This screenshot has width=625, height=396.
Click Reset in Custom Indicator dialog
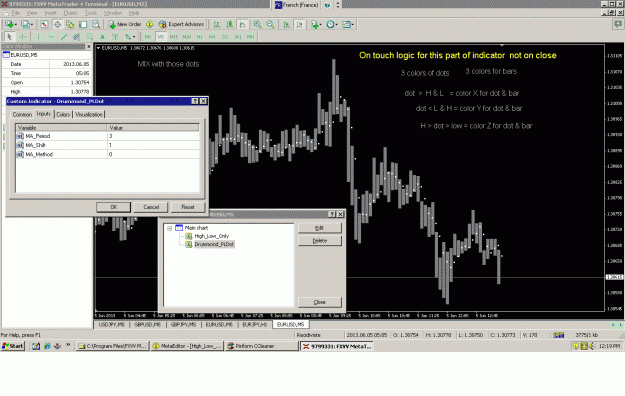click(x=188, y=207)
